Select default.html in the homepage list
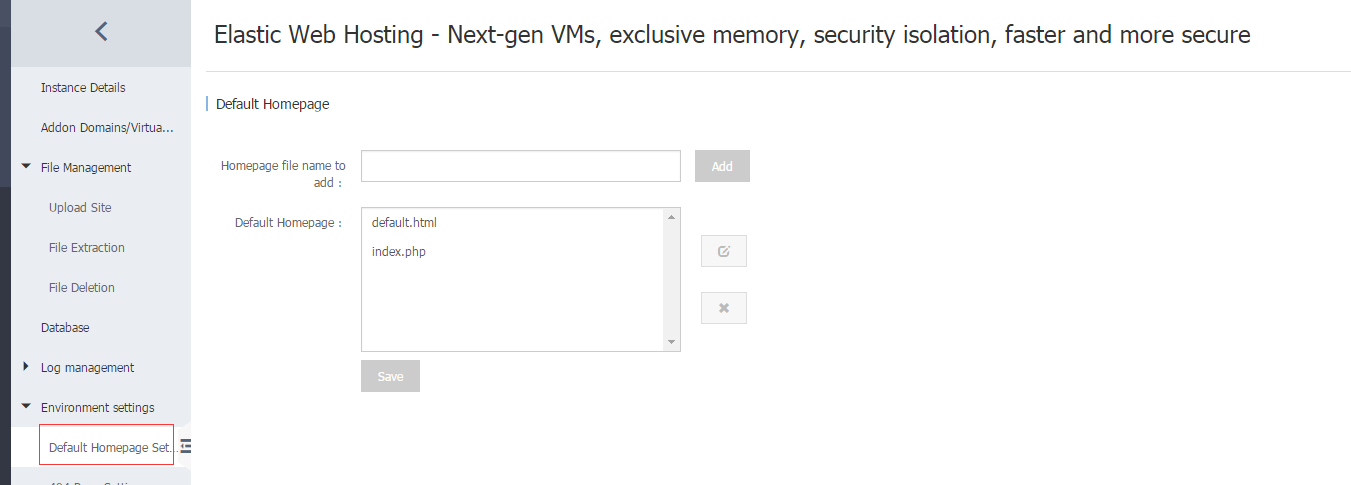Viewport: 1351px width, 485px height. click(x=404, y=223)
